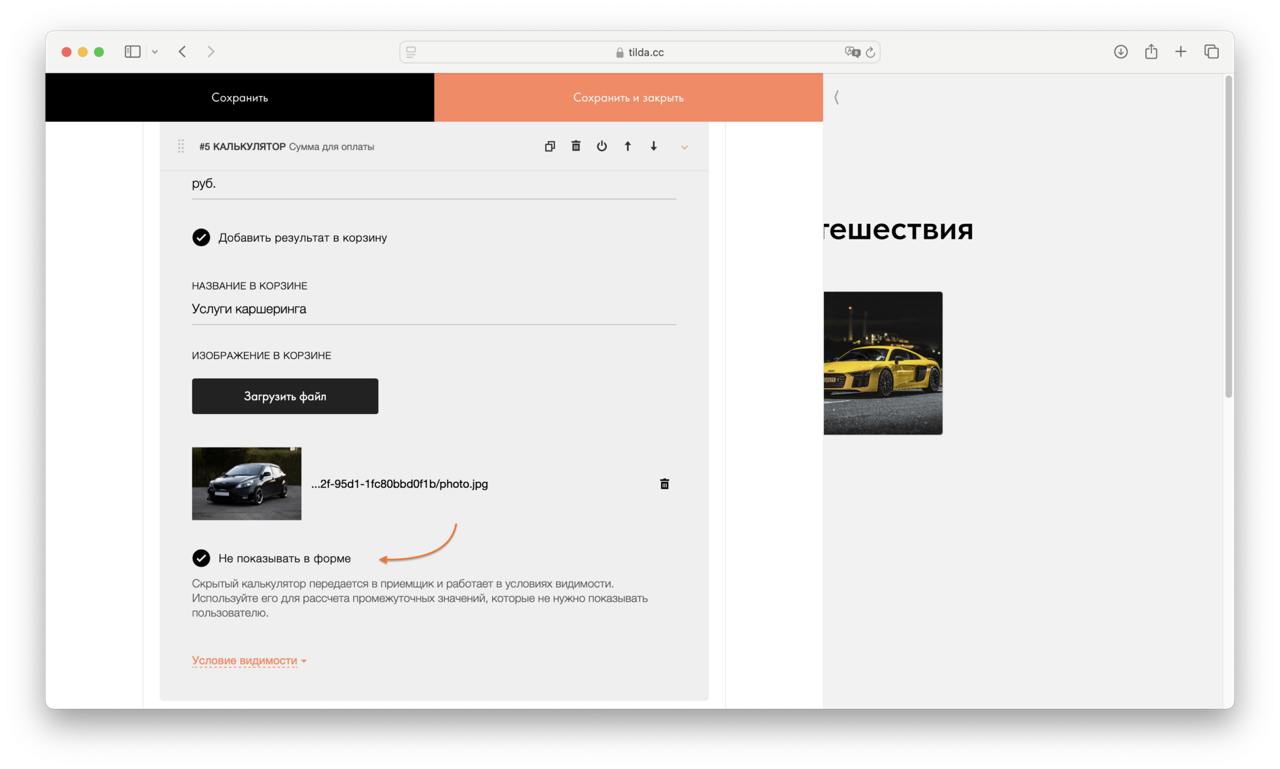
Task: Uncheck Добавить результат в корзину
Action: pyautogui.click(x=201, y=238)
